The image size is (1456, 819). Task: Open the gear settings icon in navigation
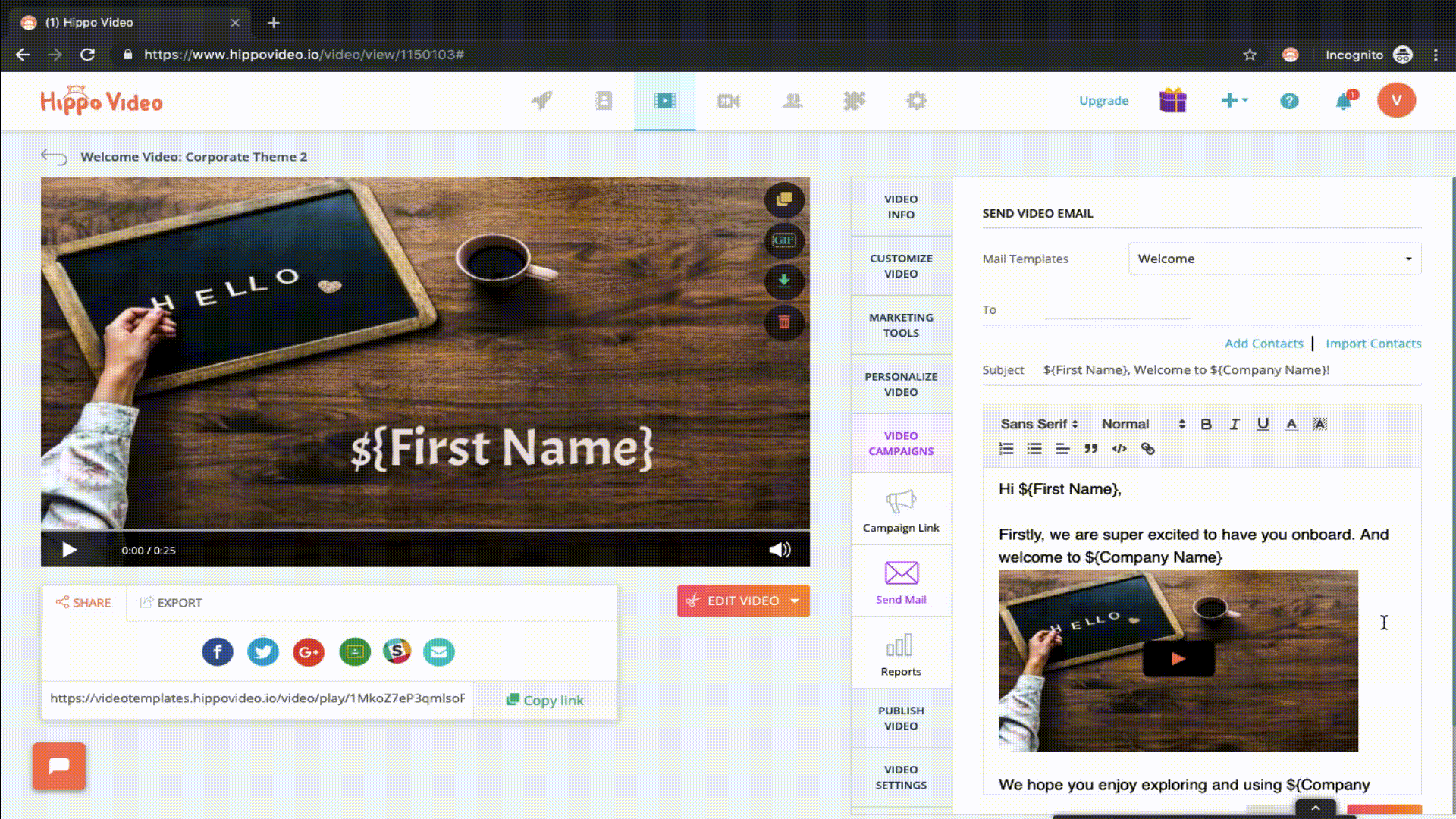[916, 100]
